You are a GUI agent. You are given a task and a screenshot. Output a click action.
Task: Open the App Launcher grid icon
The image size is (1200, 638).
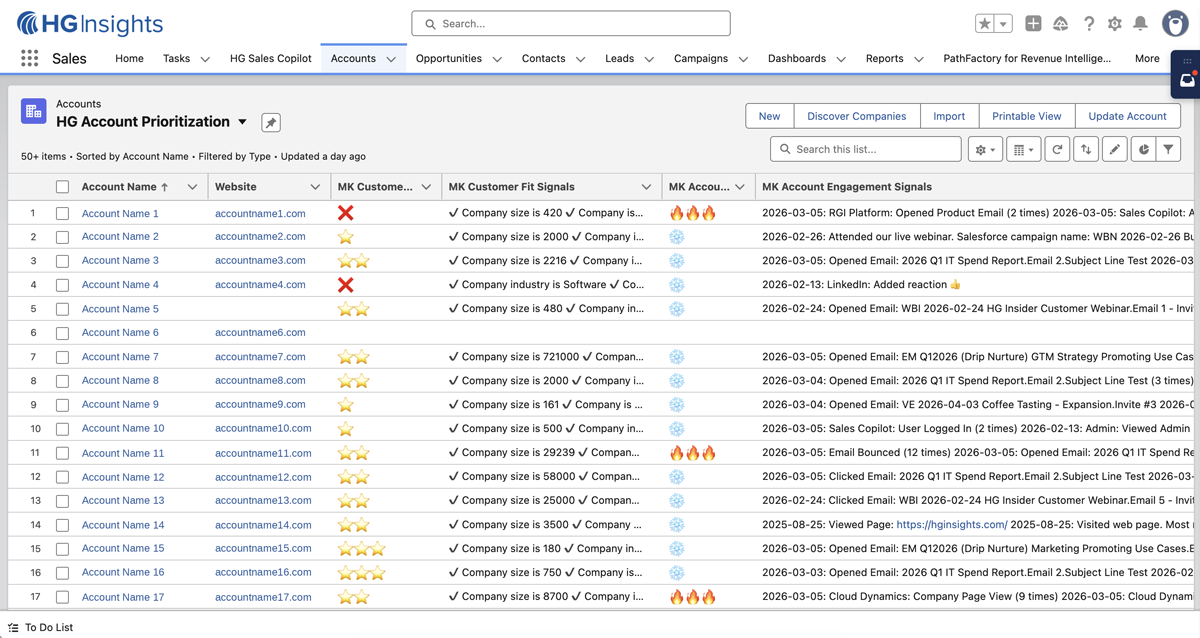[29, 59]
